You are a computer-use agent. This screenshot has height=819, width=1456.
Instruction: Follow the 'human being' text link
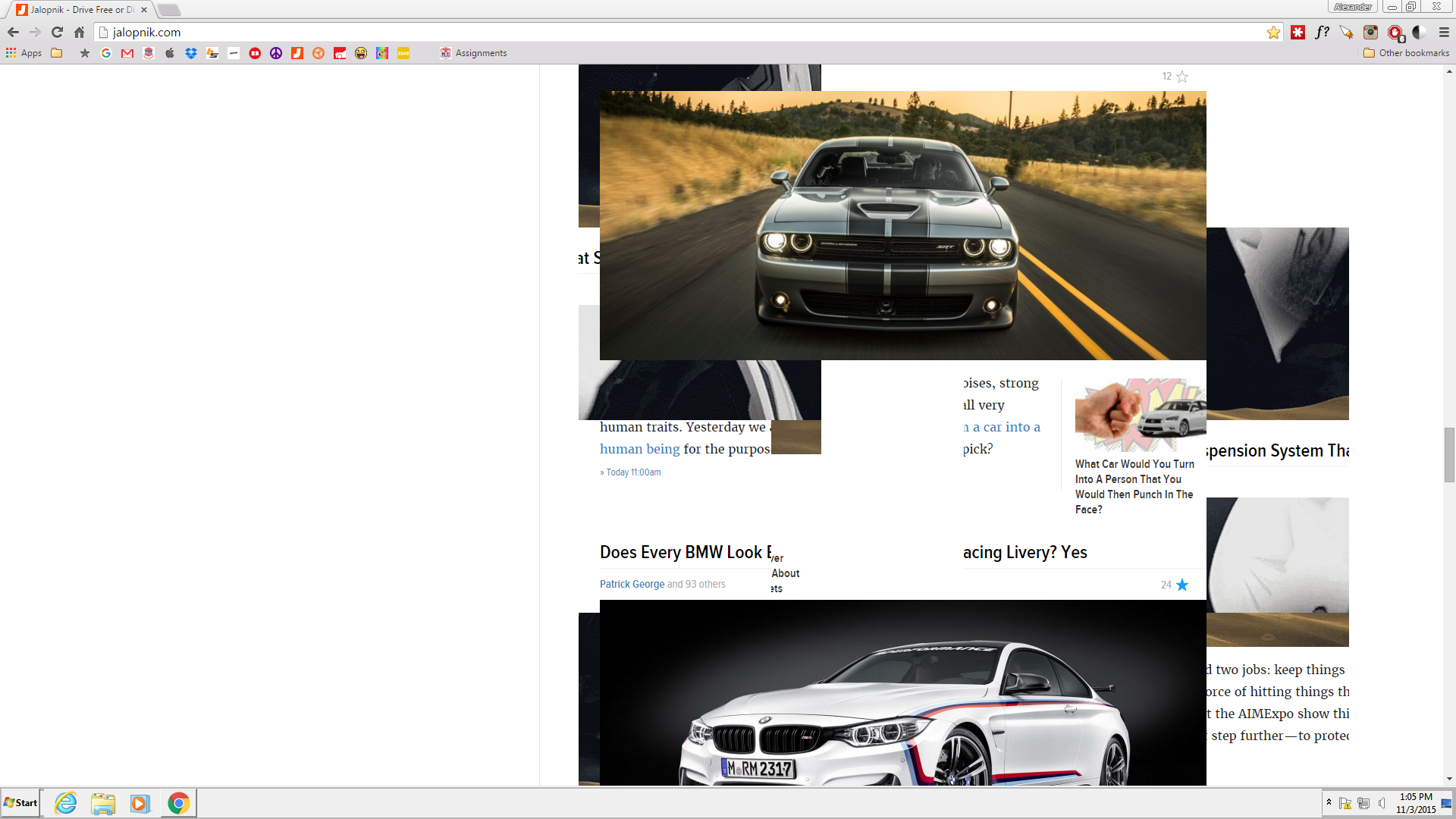click(x=639, y=449)
